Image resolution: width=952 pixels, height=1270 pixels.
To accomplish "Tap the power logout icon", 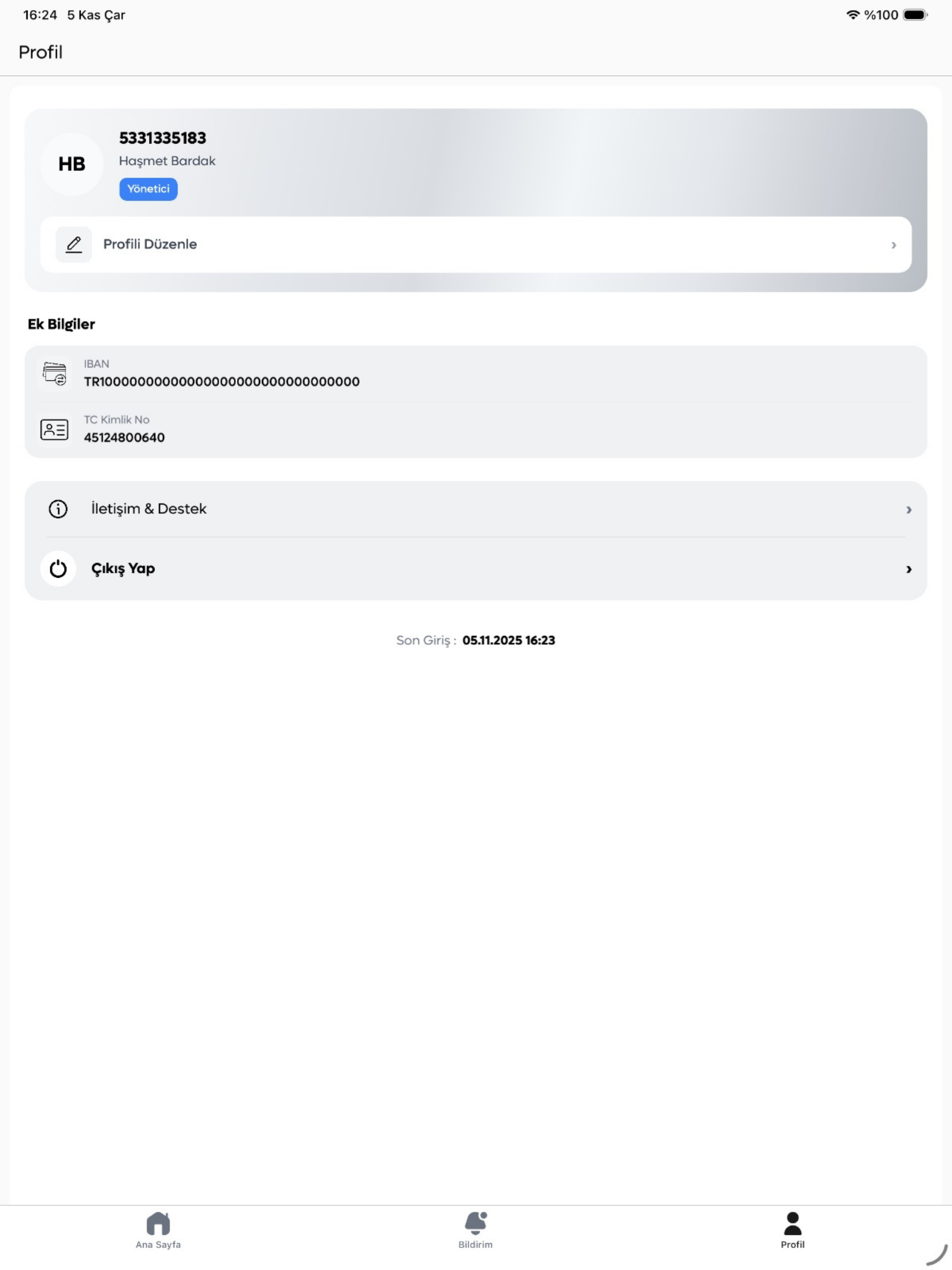I will (x=58, y=569).
